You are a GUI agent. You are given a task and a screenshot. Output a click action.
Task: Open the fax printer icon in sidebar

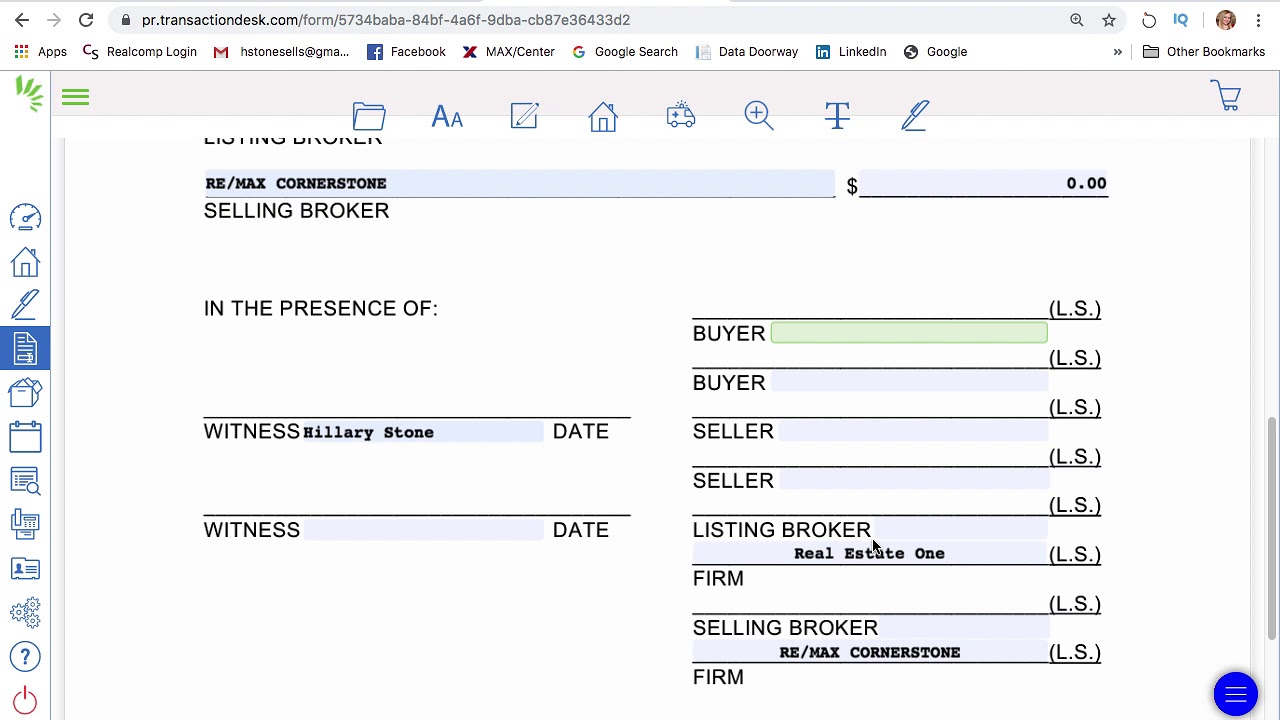pyautogui.click(x=25, y=524)
